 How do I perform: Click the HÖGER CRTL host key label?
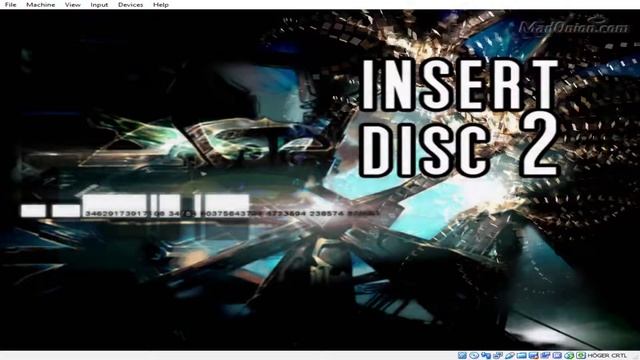pos(607,356)
